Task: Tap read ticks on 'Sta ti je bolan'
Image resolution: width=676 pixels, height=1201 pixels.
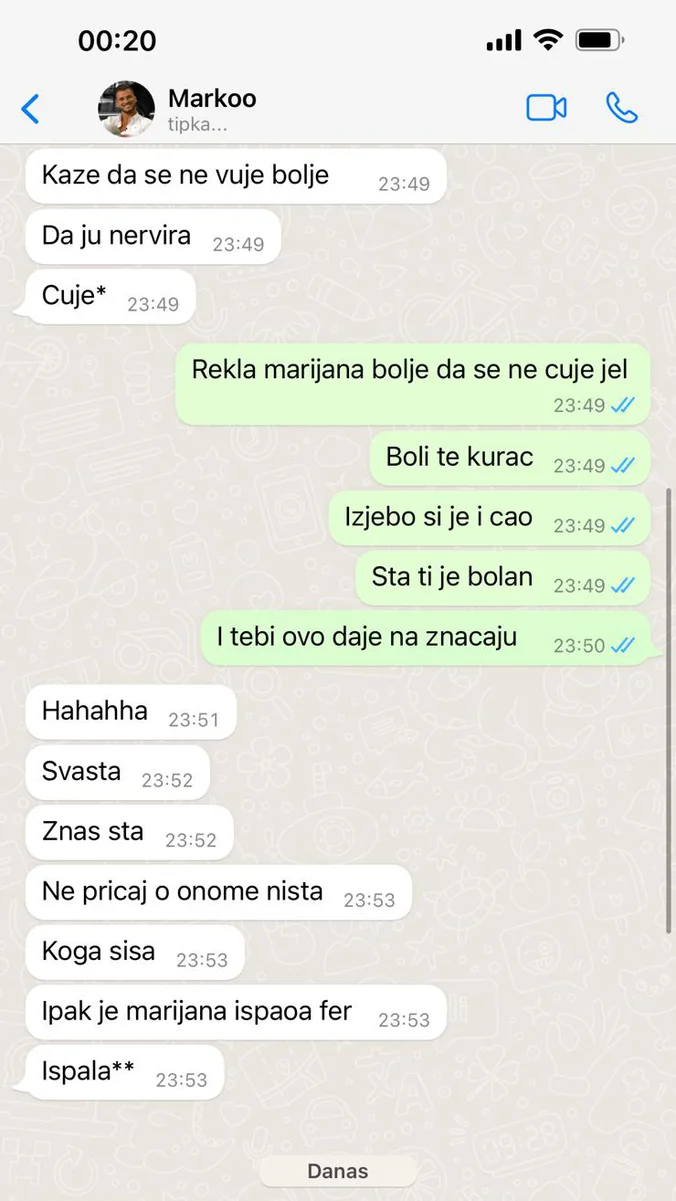Action: 622,585
